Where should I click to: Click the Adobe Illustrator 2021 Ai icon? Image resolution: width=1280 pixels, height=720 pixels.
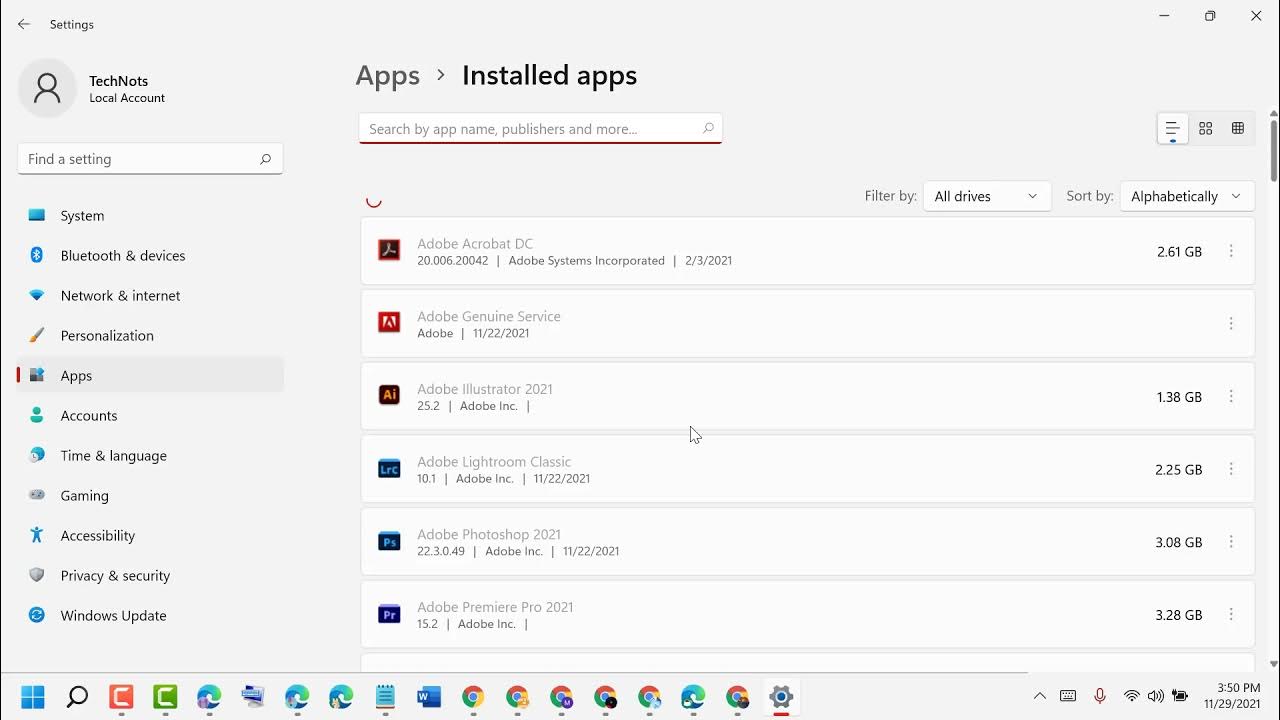click(389, 396)
